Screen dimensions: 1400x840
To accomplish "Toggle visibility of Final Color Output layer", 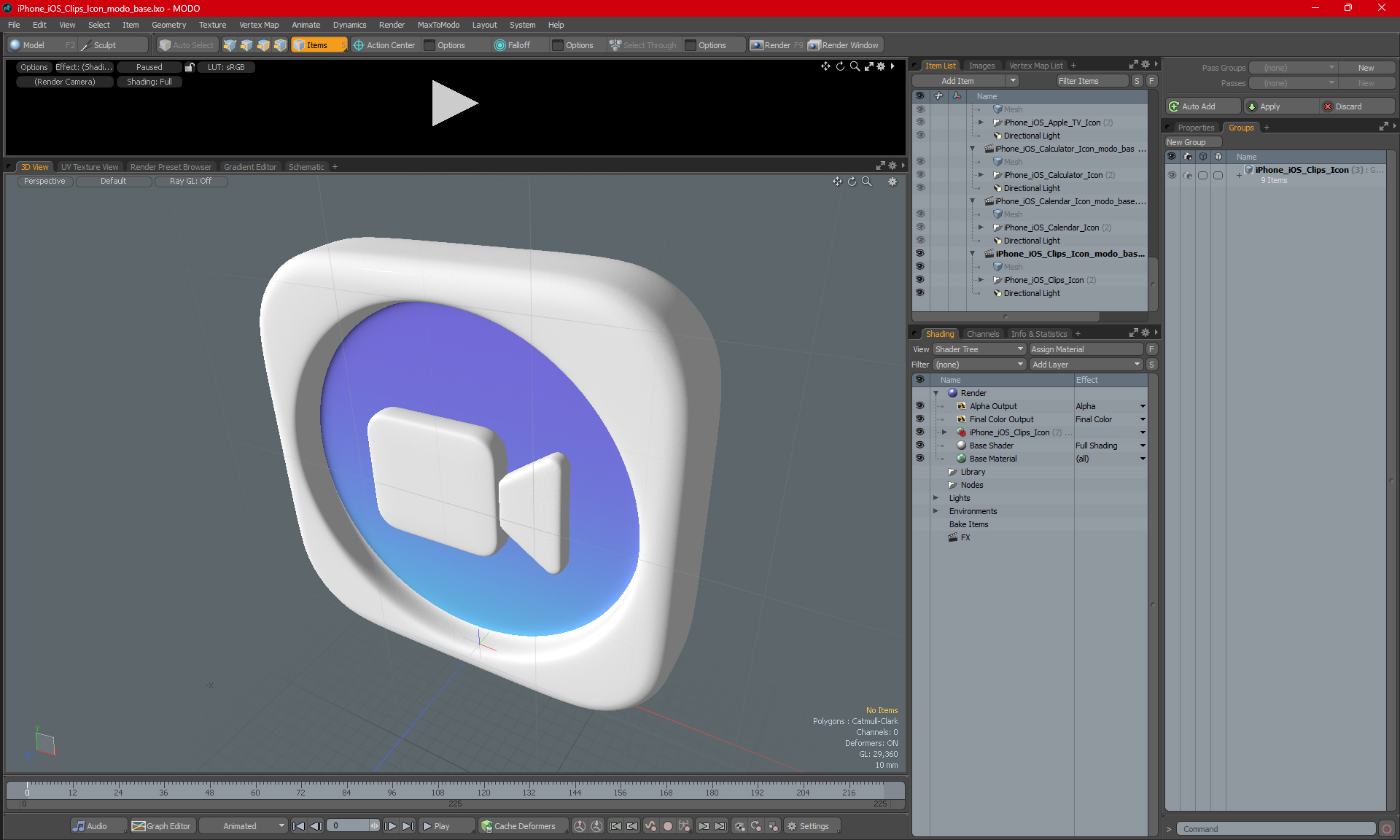I will [919, 419].
